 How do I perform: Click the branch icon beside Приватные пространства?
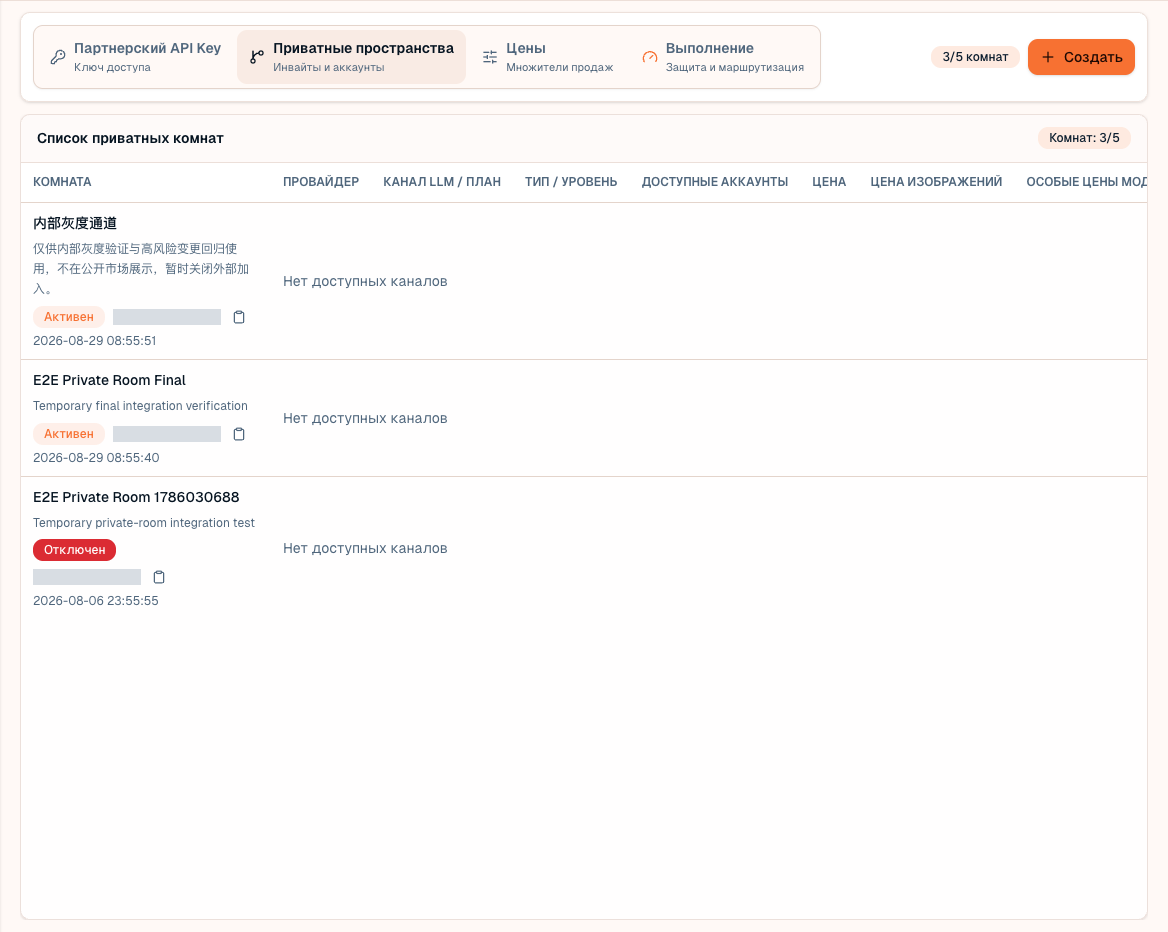click(x=257, y=57)
